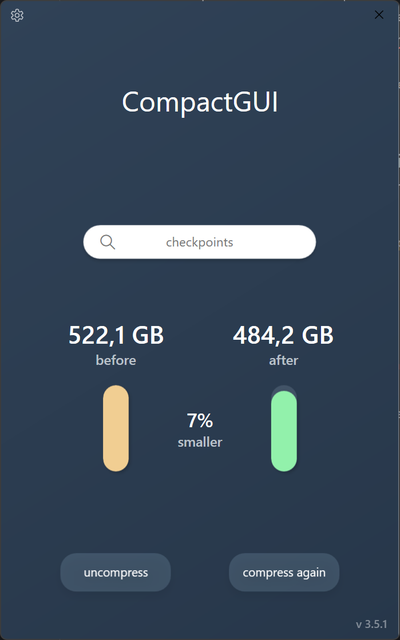Select the checkpoints folder search field
Viewport: 400px width, 640px height.
tap(200, 242)
